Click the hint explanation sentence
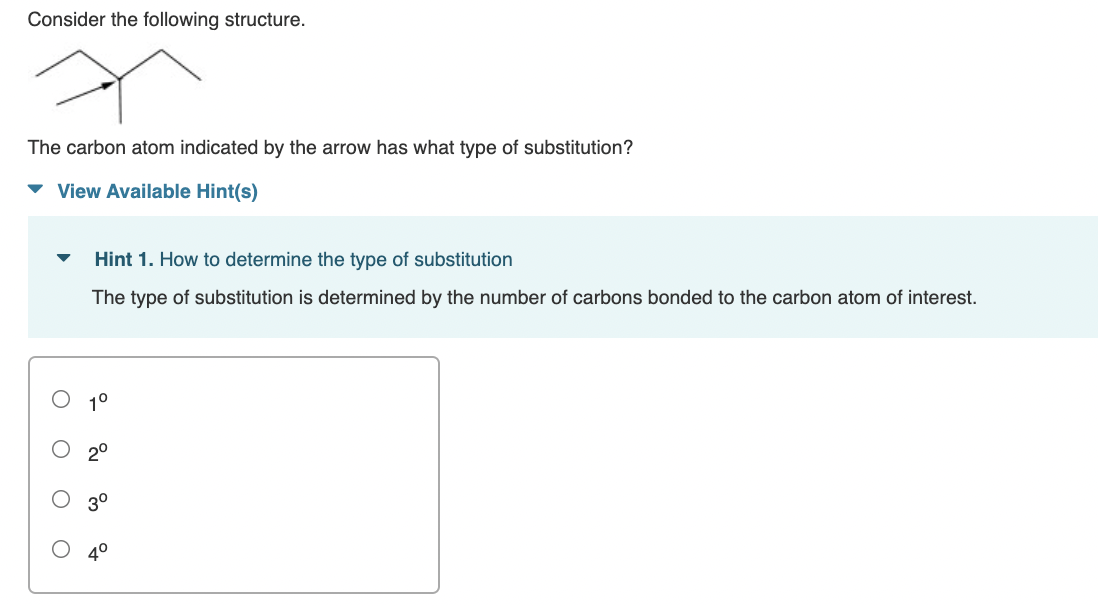Screen dimensions: 1098x606 (x=534, y=298)
